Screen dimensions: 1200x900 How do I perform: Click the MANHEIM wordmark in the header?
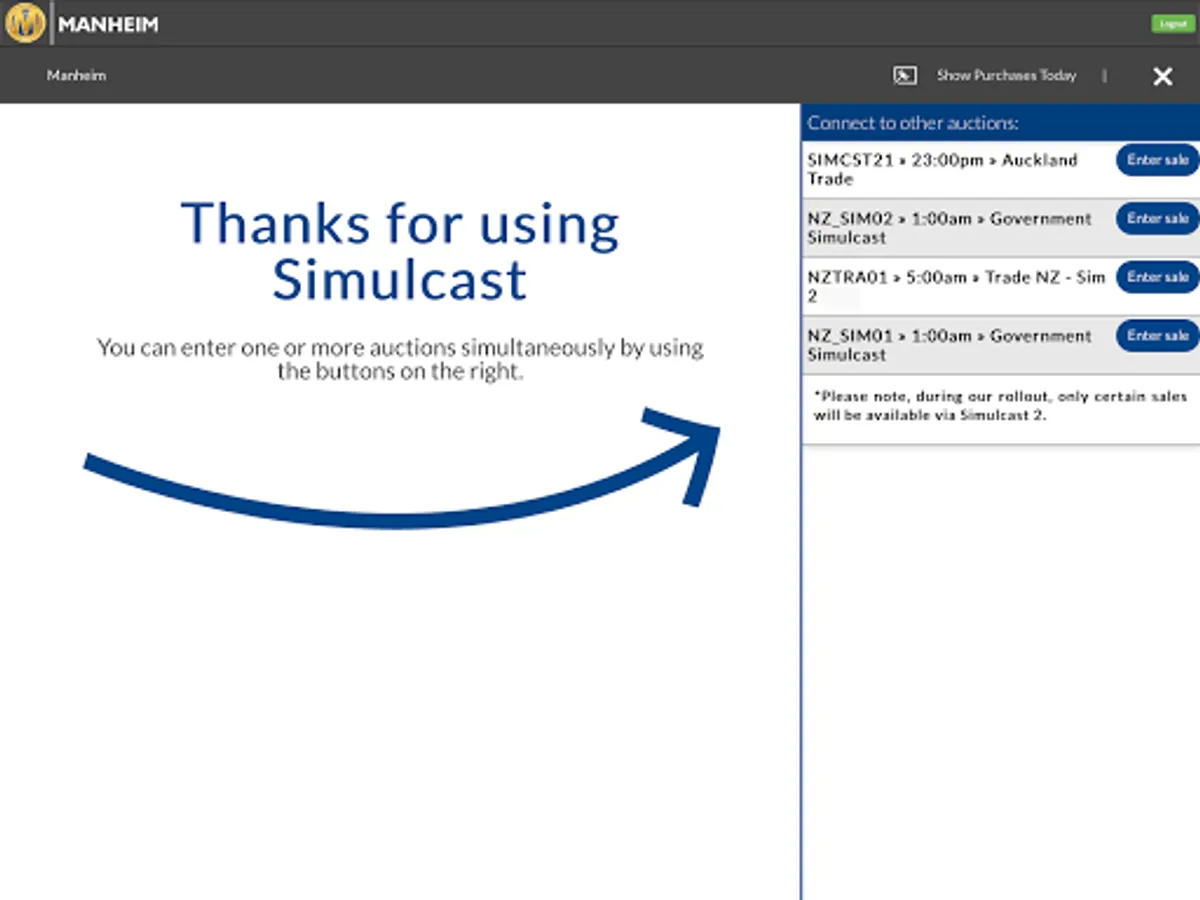tap(108, 25)
